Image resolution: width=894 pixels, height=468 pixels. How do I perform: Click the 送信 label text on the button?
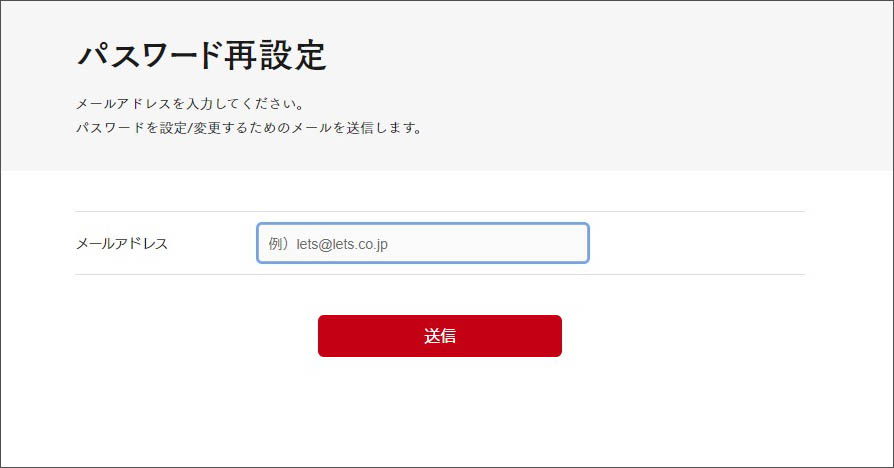[x=440, y=336]
